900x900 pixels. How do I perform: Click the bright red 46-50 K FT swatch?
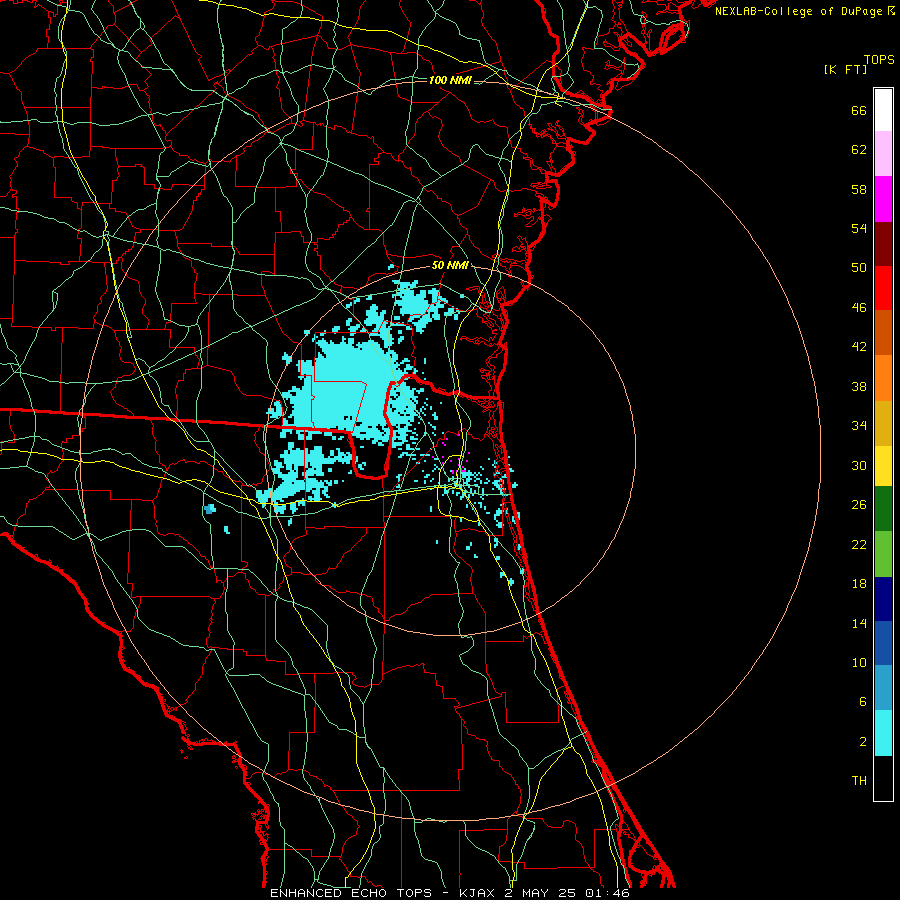[x=883, y=288]
